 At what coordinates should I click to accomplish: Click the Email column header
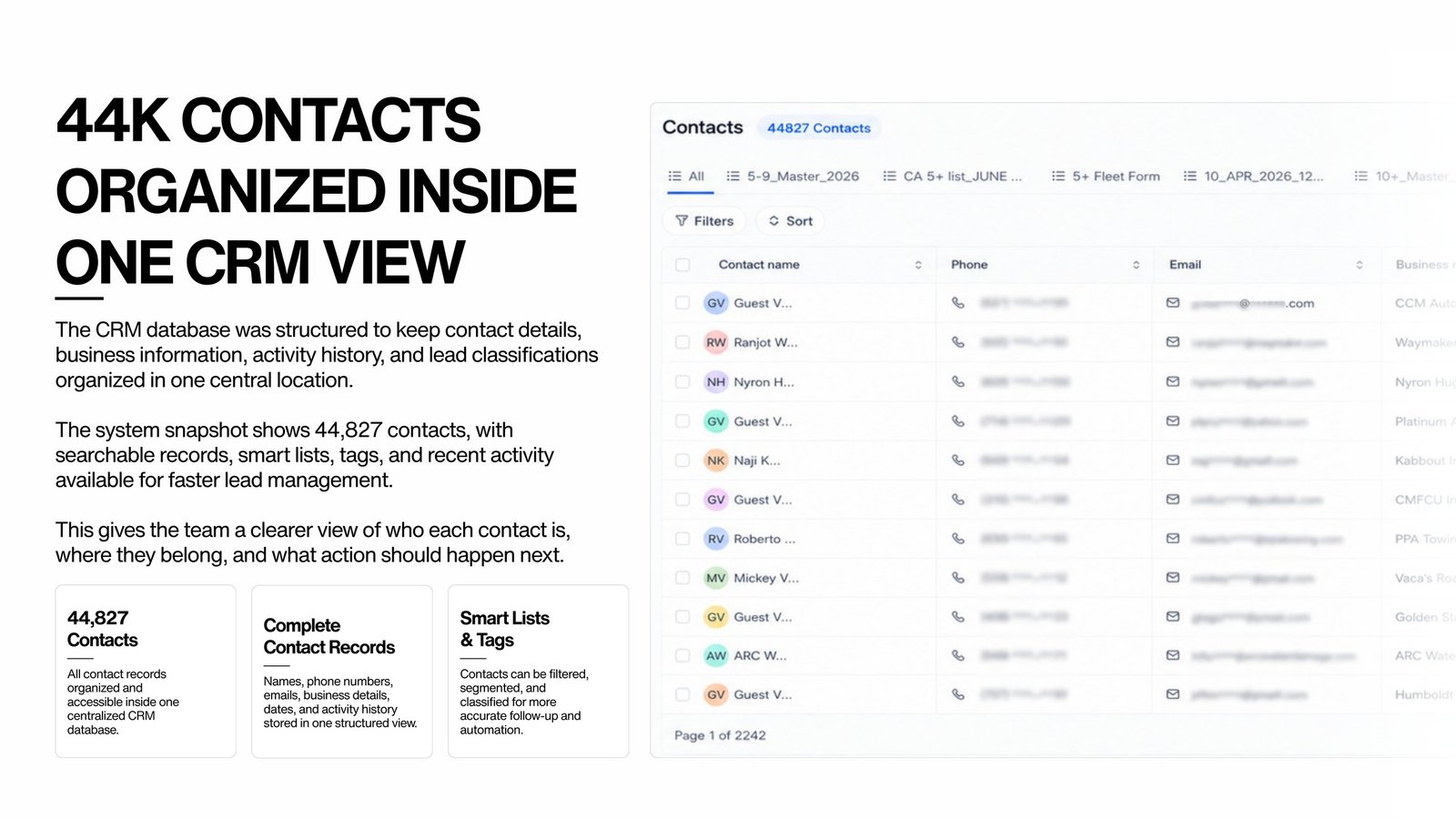(1185, 265)
